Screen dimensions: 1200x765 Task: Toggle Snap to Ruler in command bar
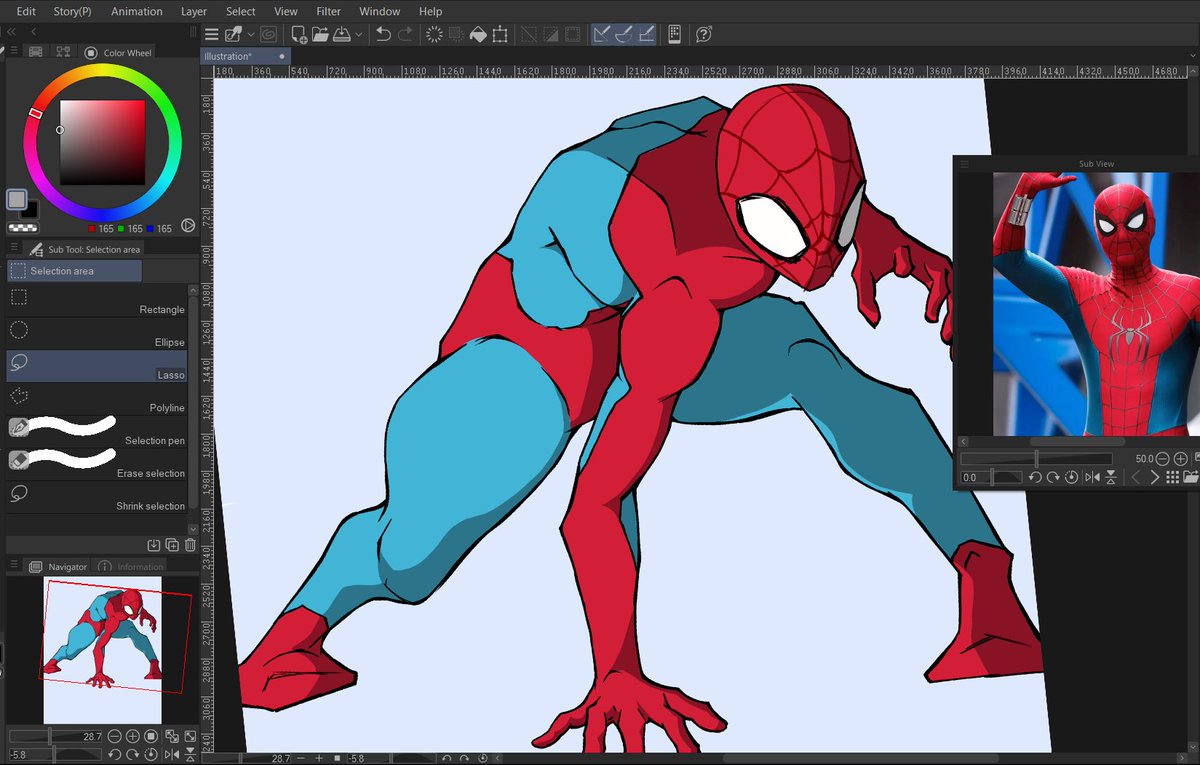pyautogui.click(x=602, y=35)
